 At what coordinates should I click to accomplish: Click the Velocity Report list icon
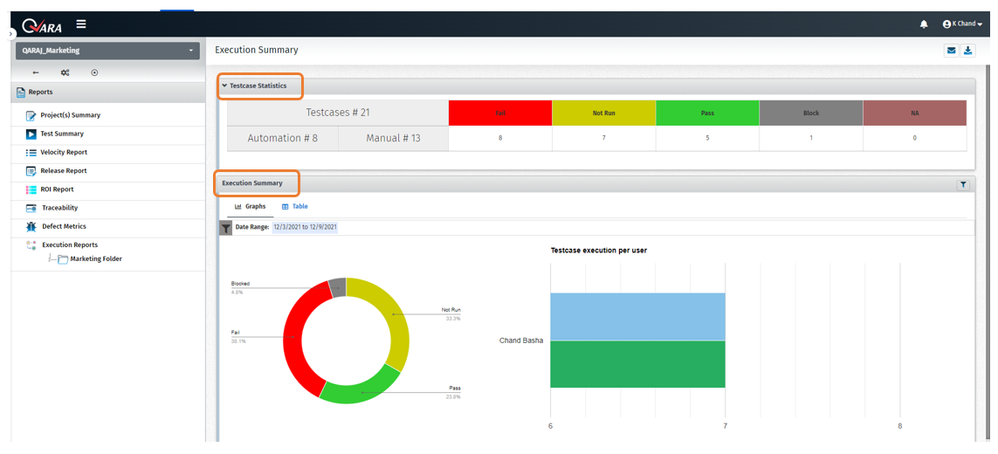[x=31, y=153]
